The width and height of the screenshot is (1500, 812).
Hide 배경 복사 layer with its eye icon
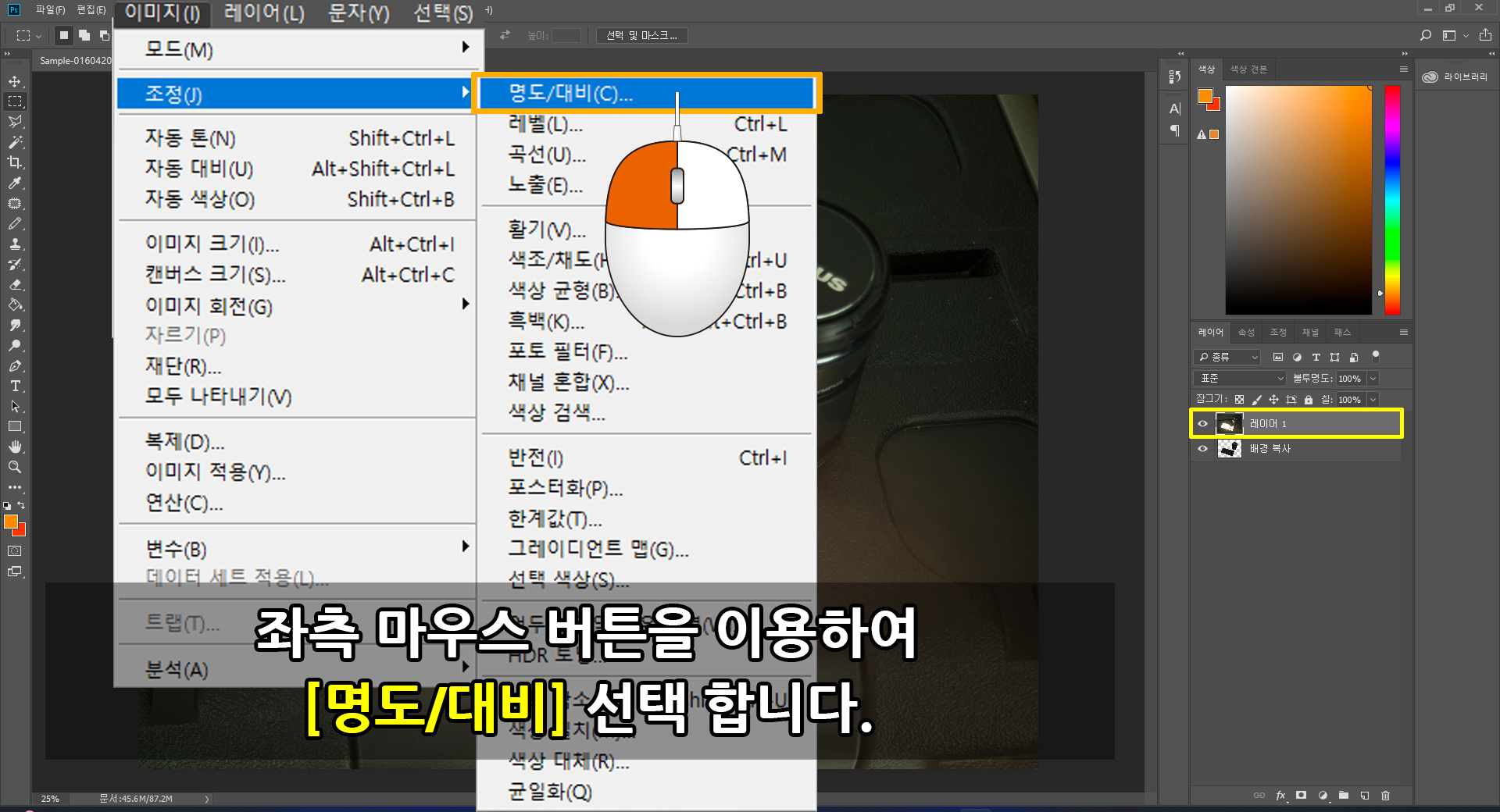(x=1203, y=448)
